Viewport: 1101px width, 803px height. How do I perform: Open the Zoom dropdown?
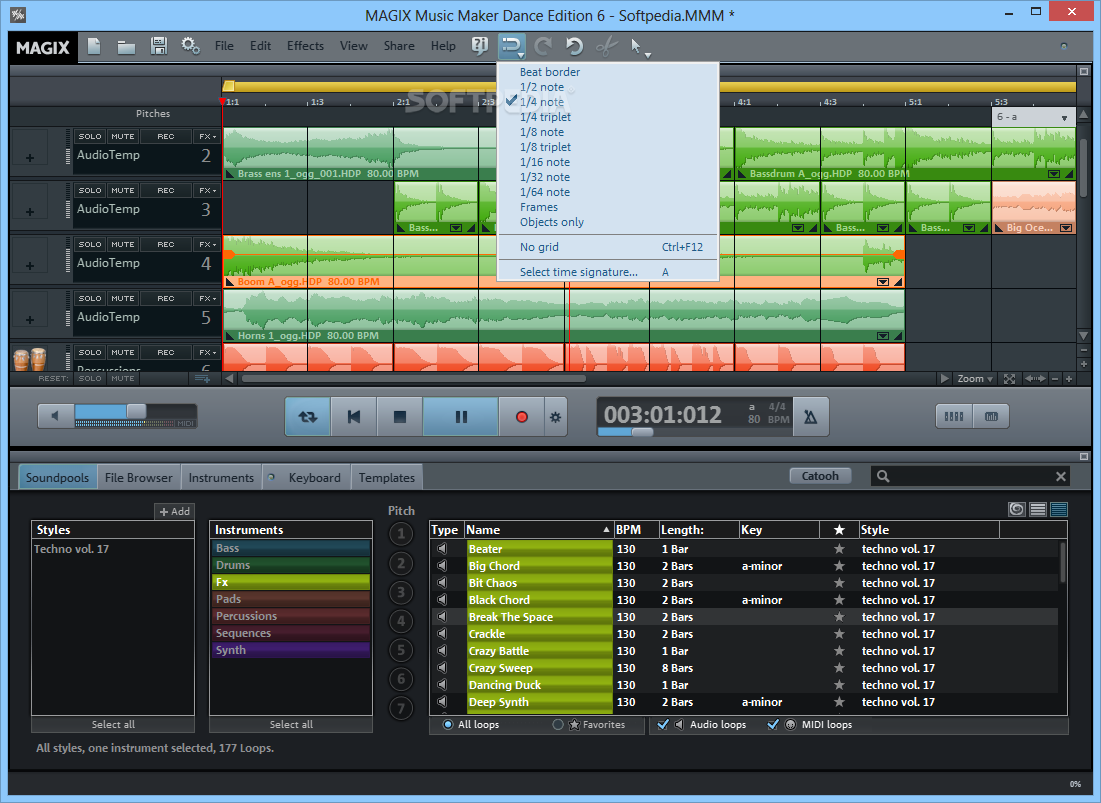pos(975,379)
